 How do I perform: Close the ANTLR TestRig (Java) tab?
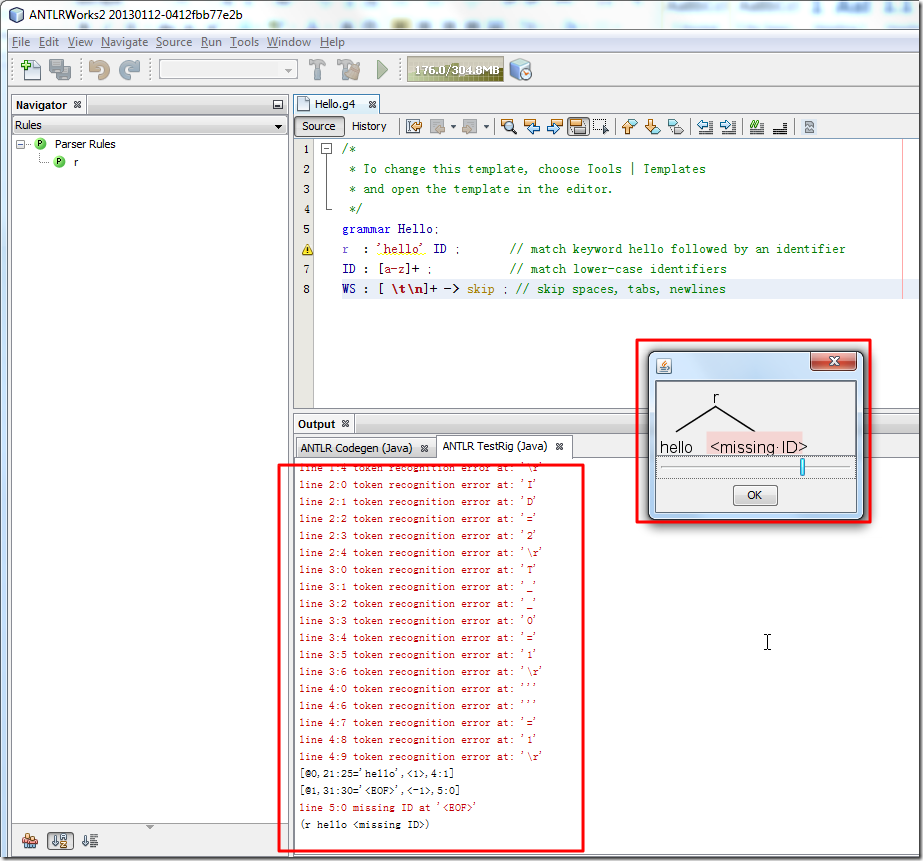[x=559, y=447]
